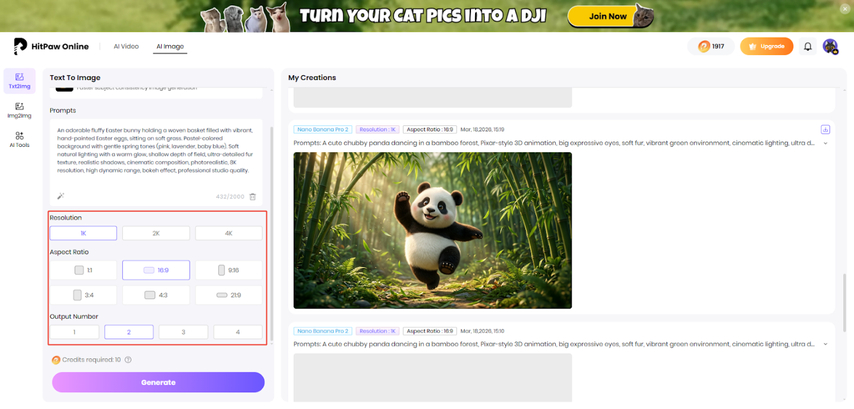854x409 pixels.
Task: Set output number to 1
Action: 75,332
